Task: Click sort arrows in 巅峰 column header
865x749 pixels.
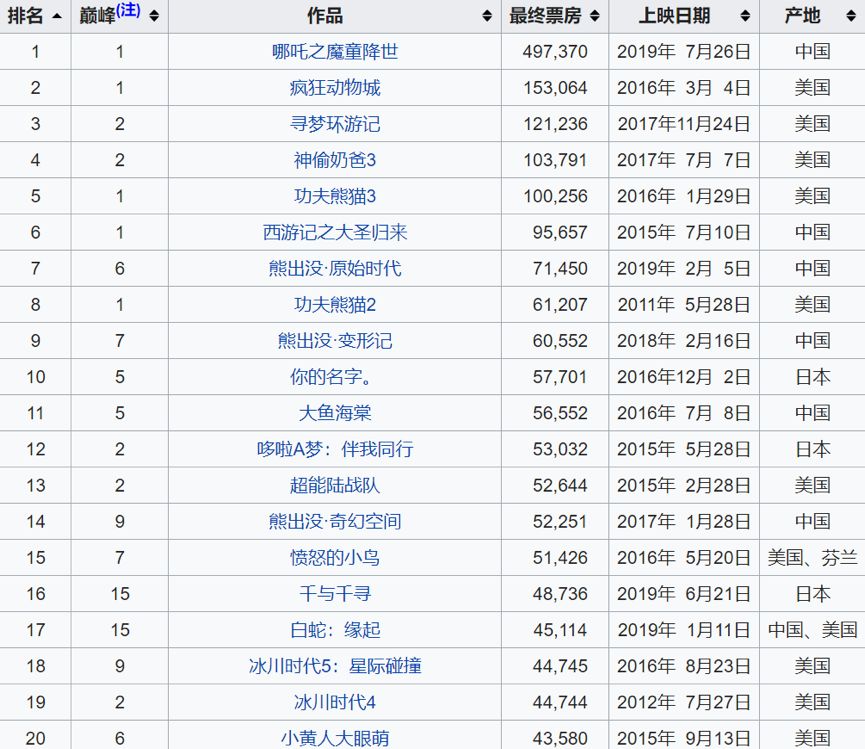Action: tap(153, 16)
